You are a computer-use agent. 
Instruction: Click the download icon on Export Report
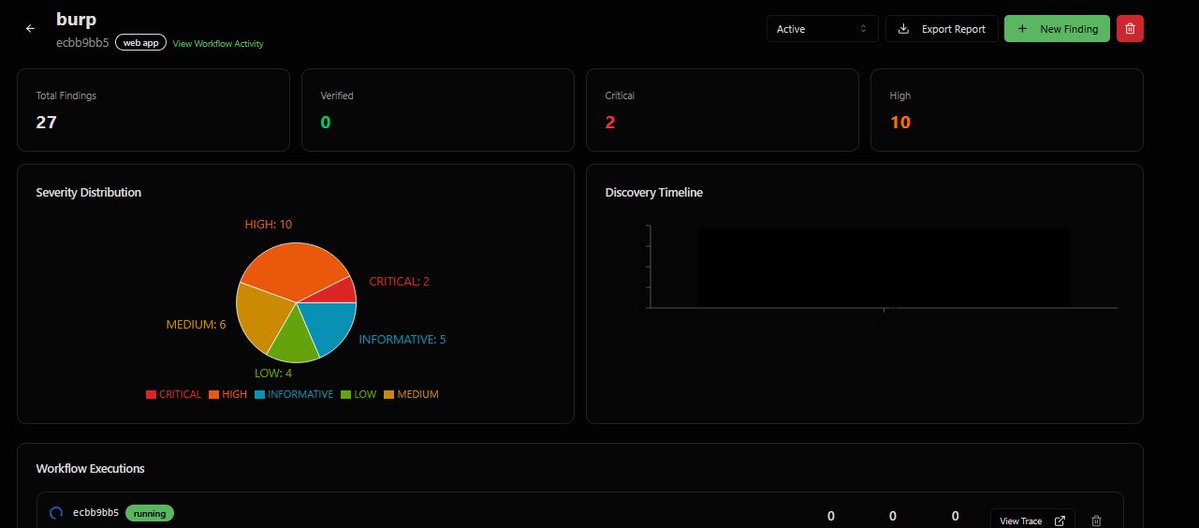click(x=902, y=29)
